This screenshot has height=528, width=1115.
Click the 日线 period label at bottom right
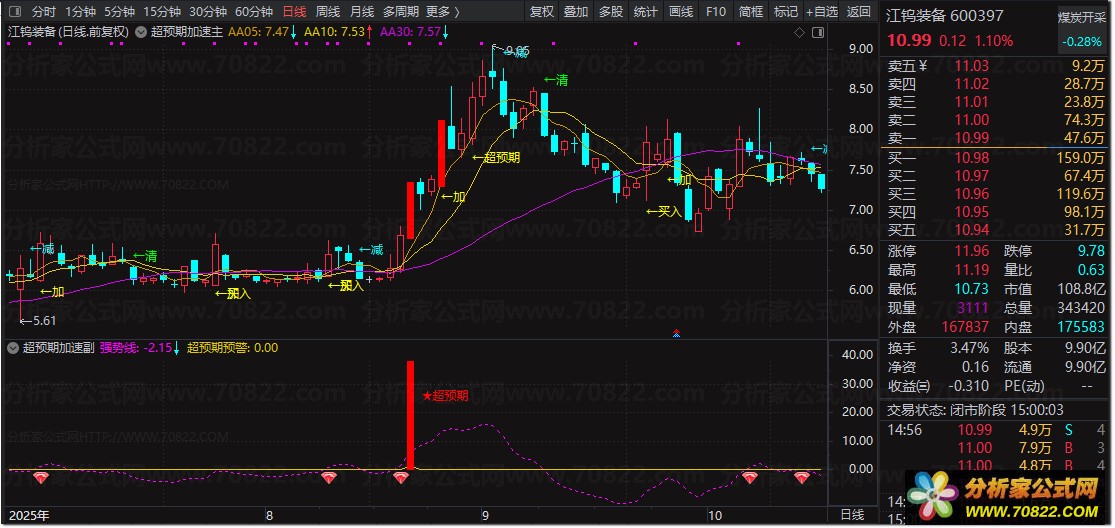[853, 514]
